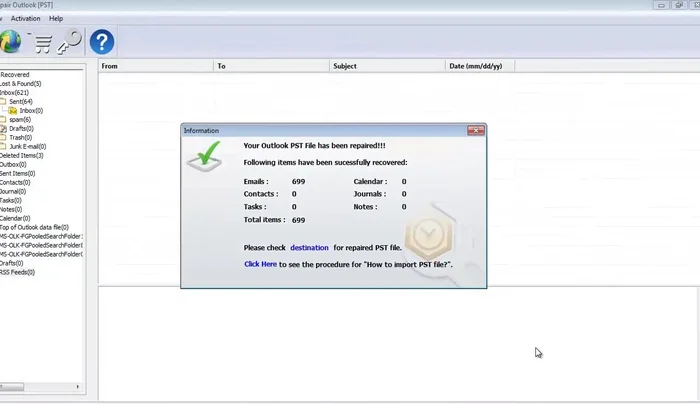Click the 'Click Here' import procedure link
The height and width of the screenshot is (404, 700).
260,264
